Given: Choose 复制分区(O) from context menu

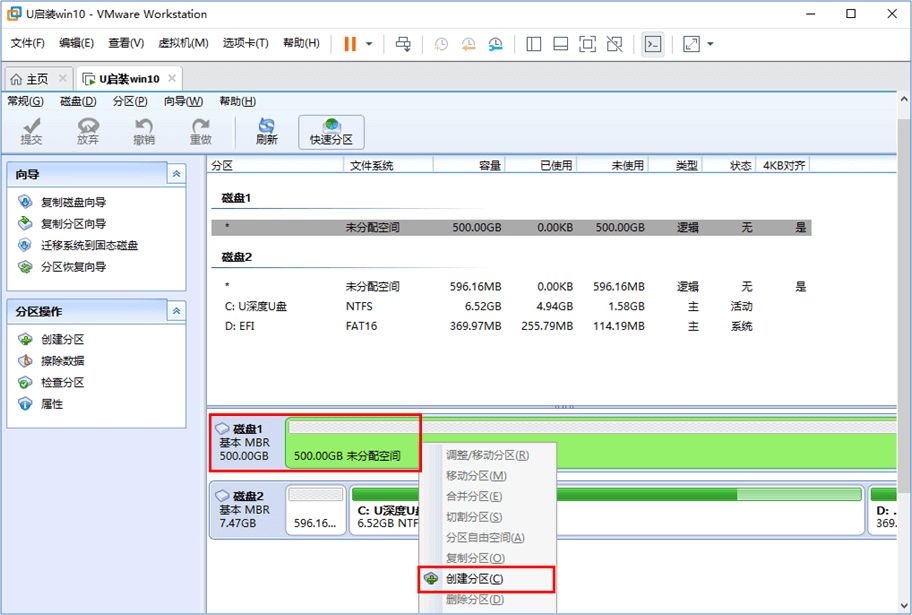Looking at the screenshot, I should pyautogui.click(x=486, y=558).
